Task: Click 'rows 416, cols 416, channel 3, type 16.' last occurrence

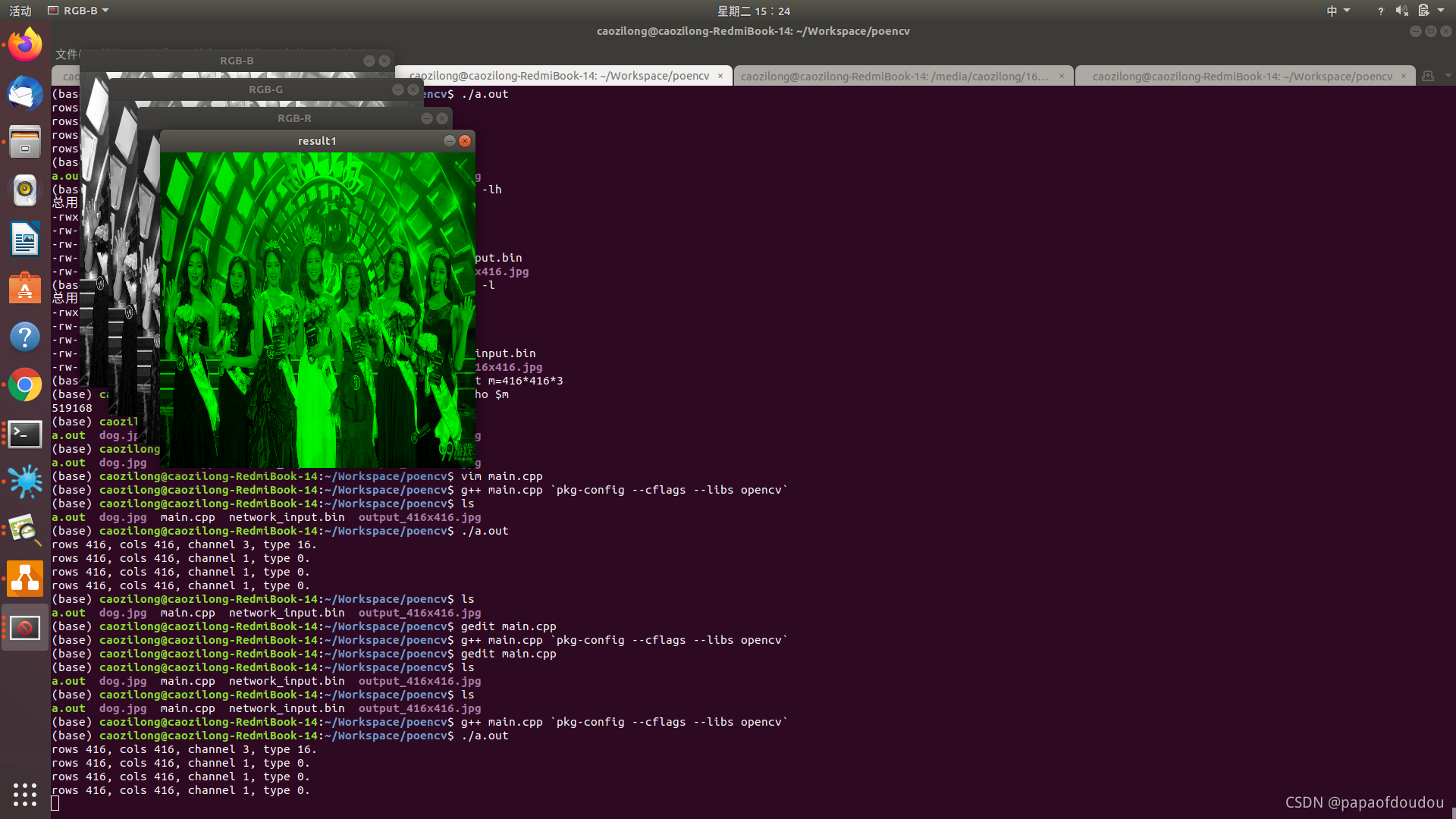Action: click(184, 749)
